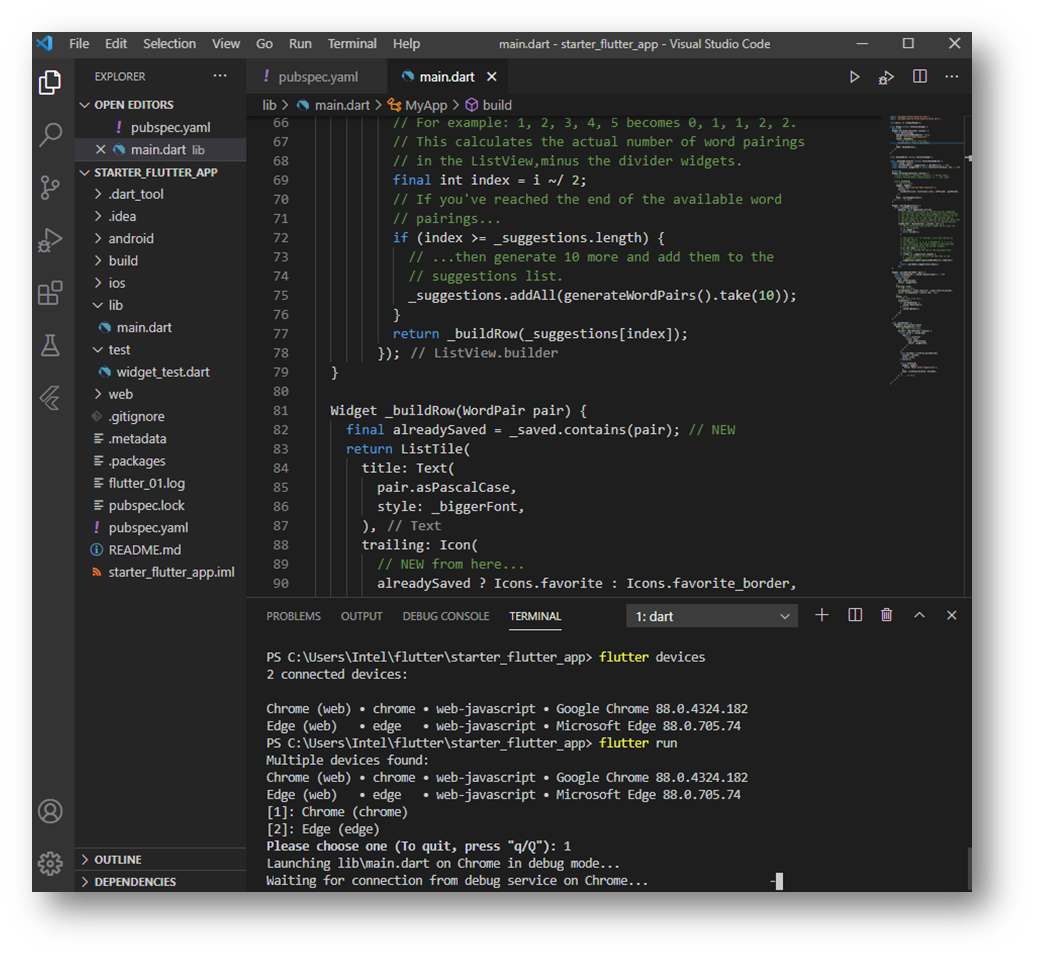This screenshot has height=957, width=1037.
Task: Click line number 81 in the gutter
Action: [x=280, y=411]
